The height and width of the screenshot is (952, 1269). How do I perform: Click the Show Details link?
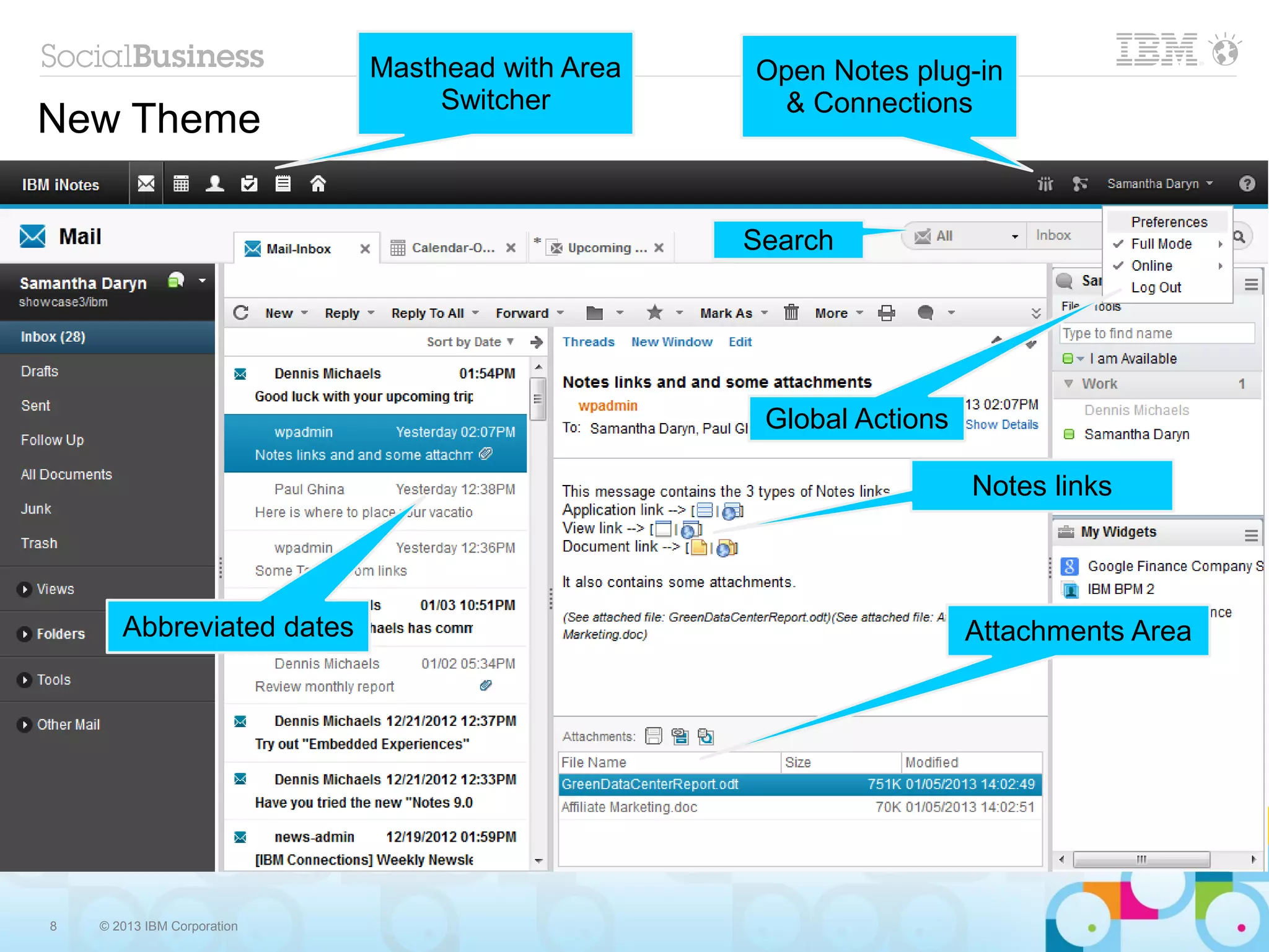[1002, 425]
